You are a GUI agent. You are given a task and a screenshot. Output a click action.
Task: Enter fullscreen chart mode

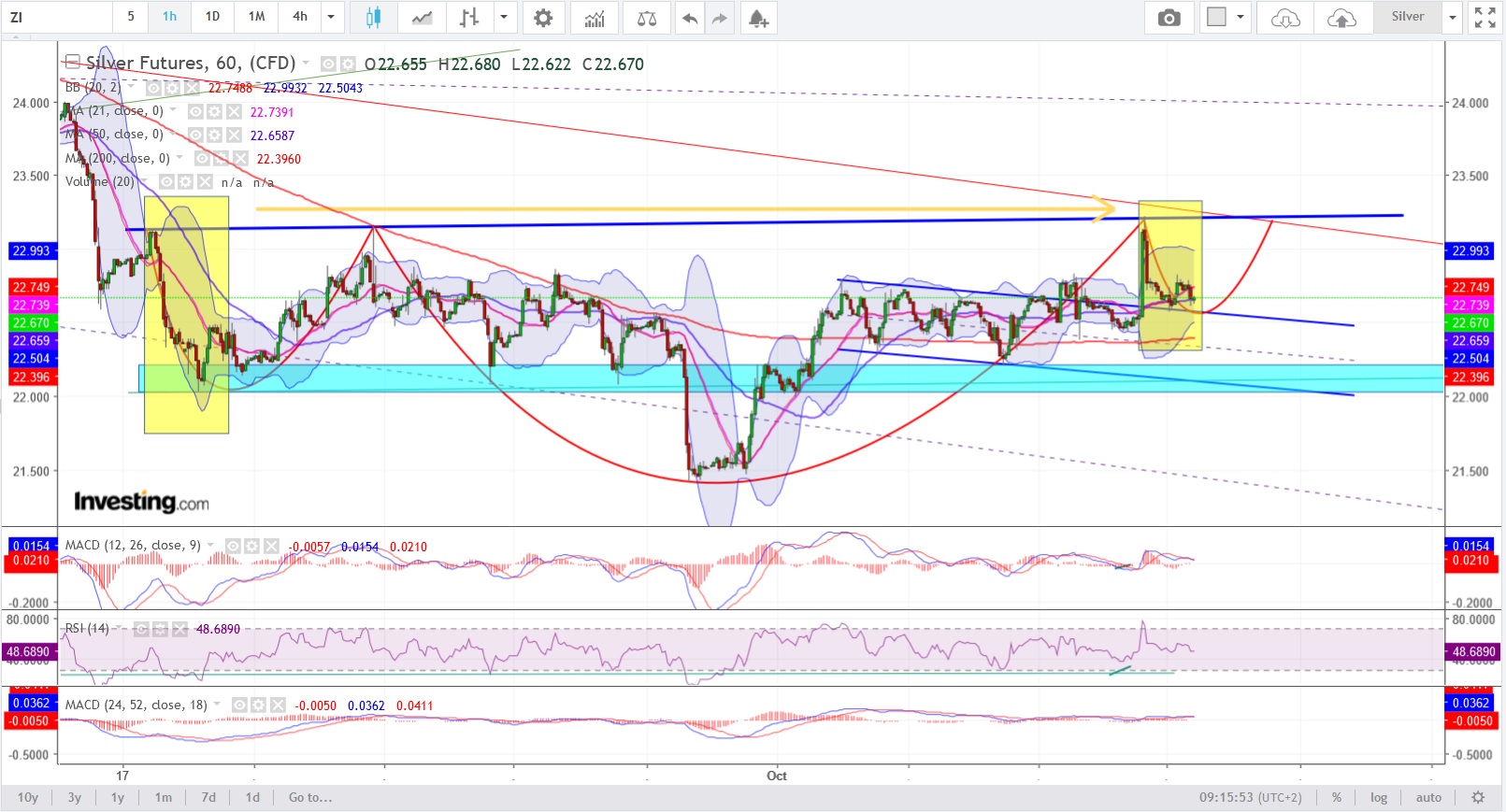pos(1484,17)
